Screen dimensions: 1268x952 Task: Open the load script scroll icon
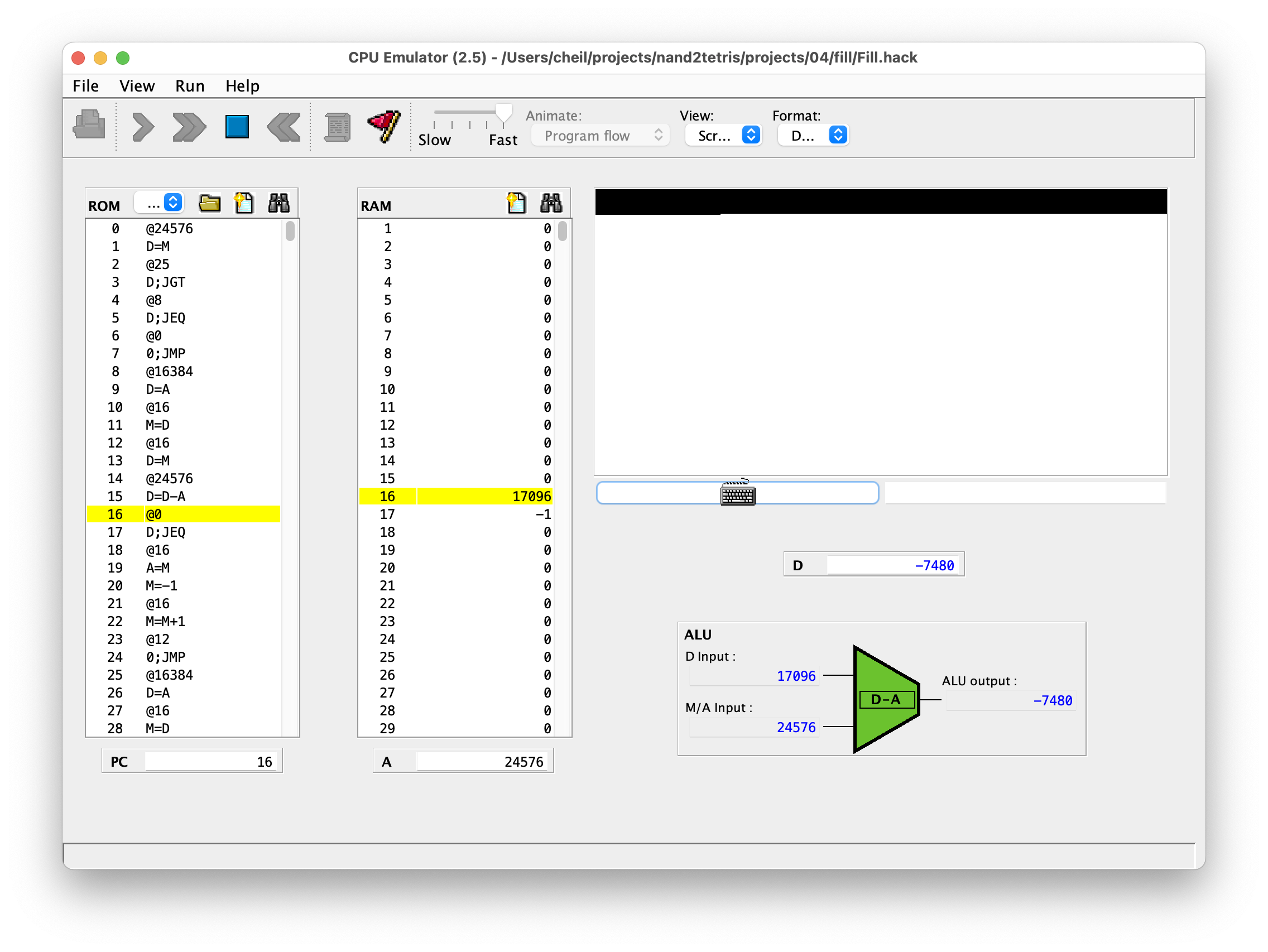[338, 127]
